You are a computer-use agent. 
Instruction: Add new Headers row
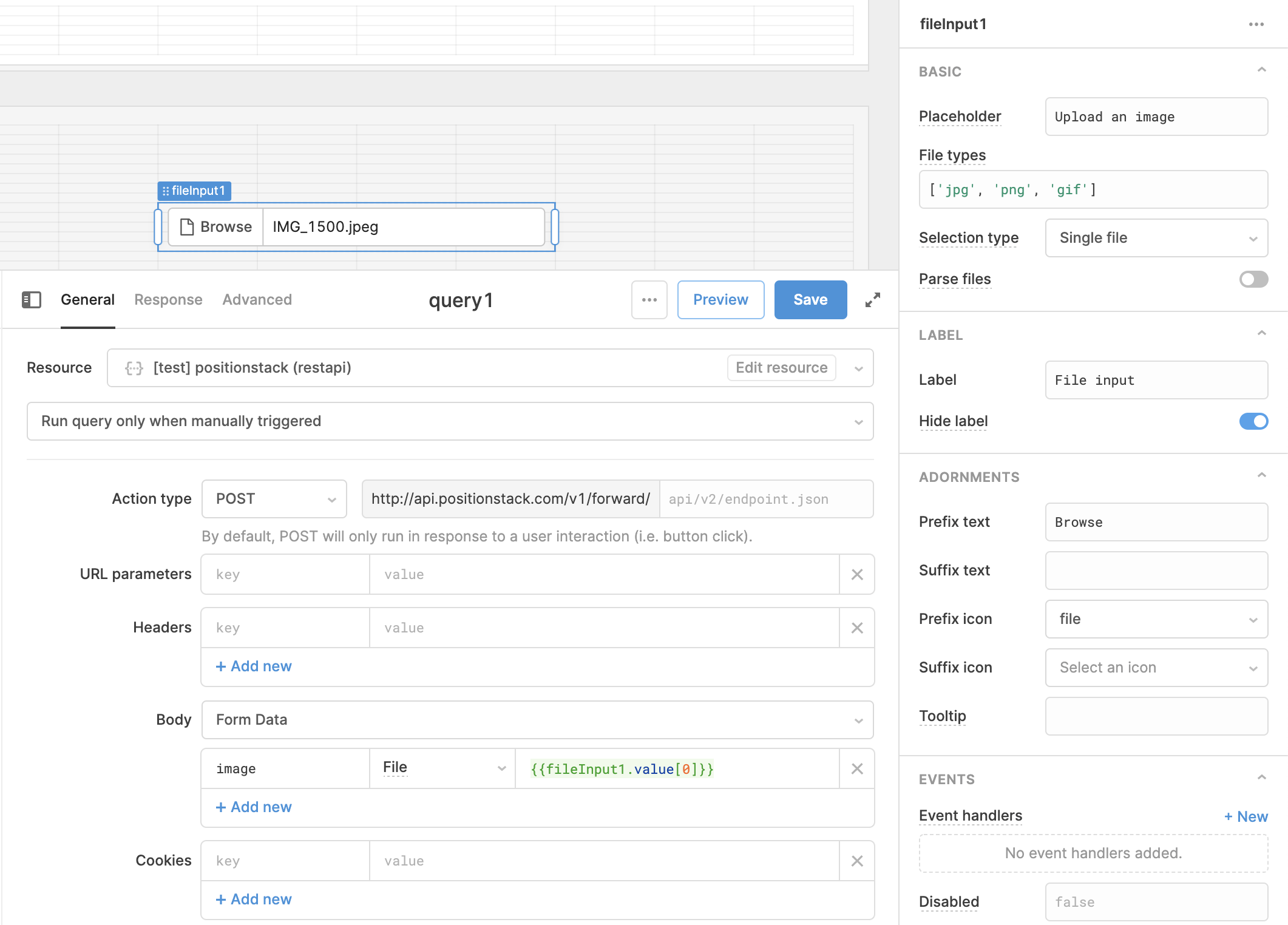(254, 666)
